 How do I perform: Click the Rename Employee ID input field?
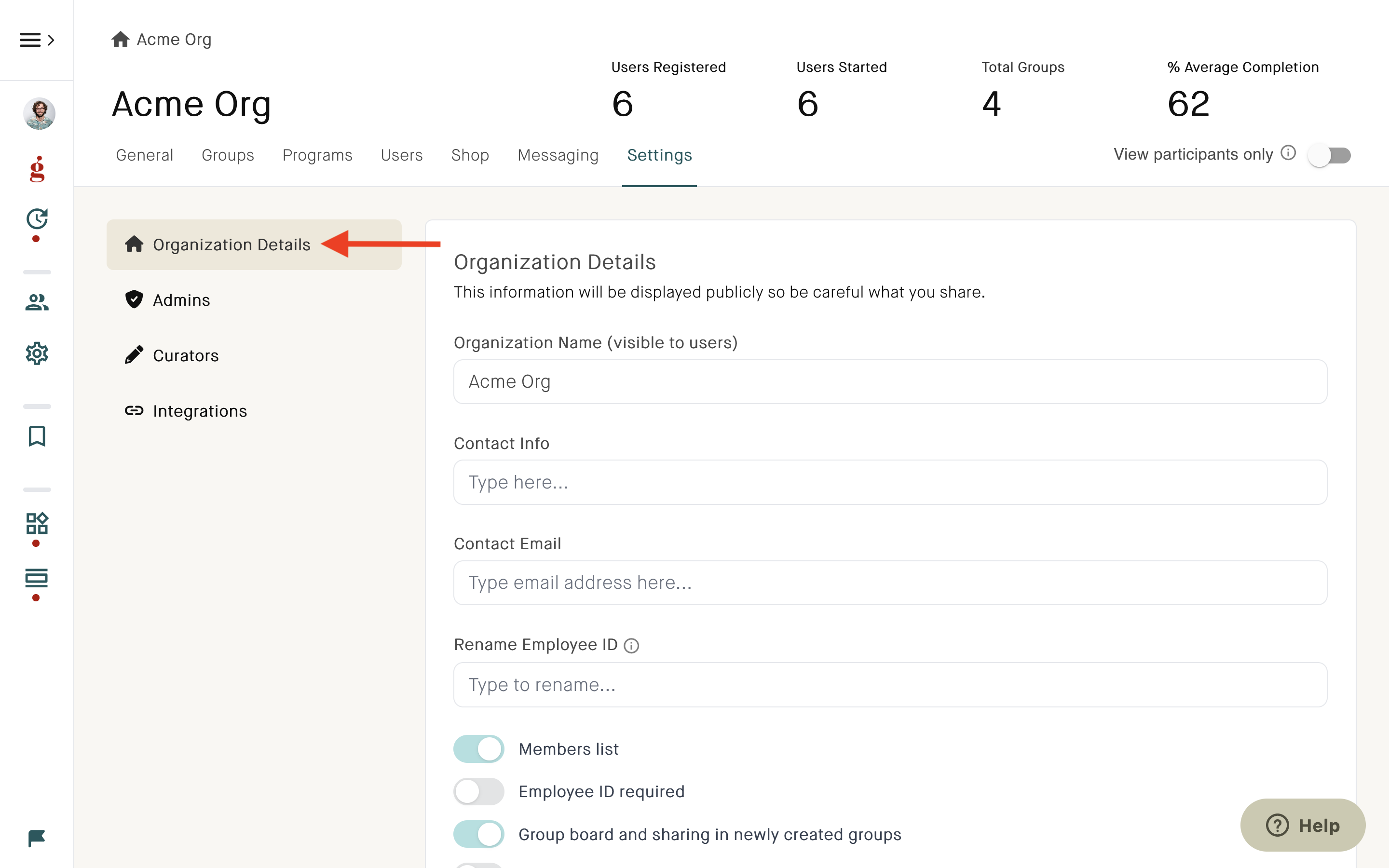click(890, 685)
